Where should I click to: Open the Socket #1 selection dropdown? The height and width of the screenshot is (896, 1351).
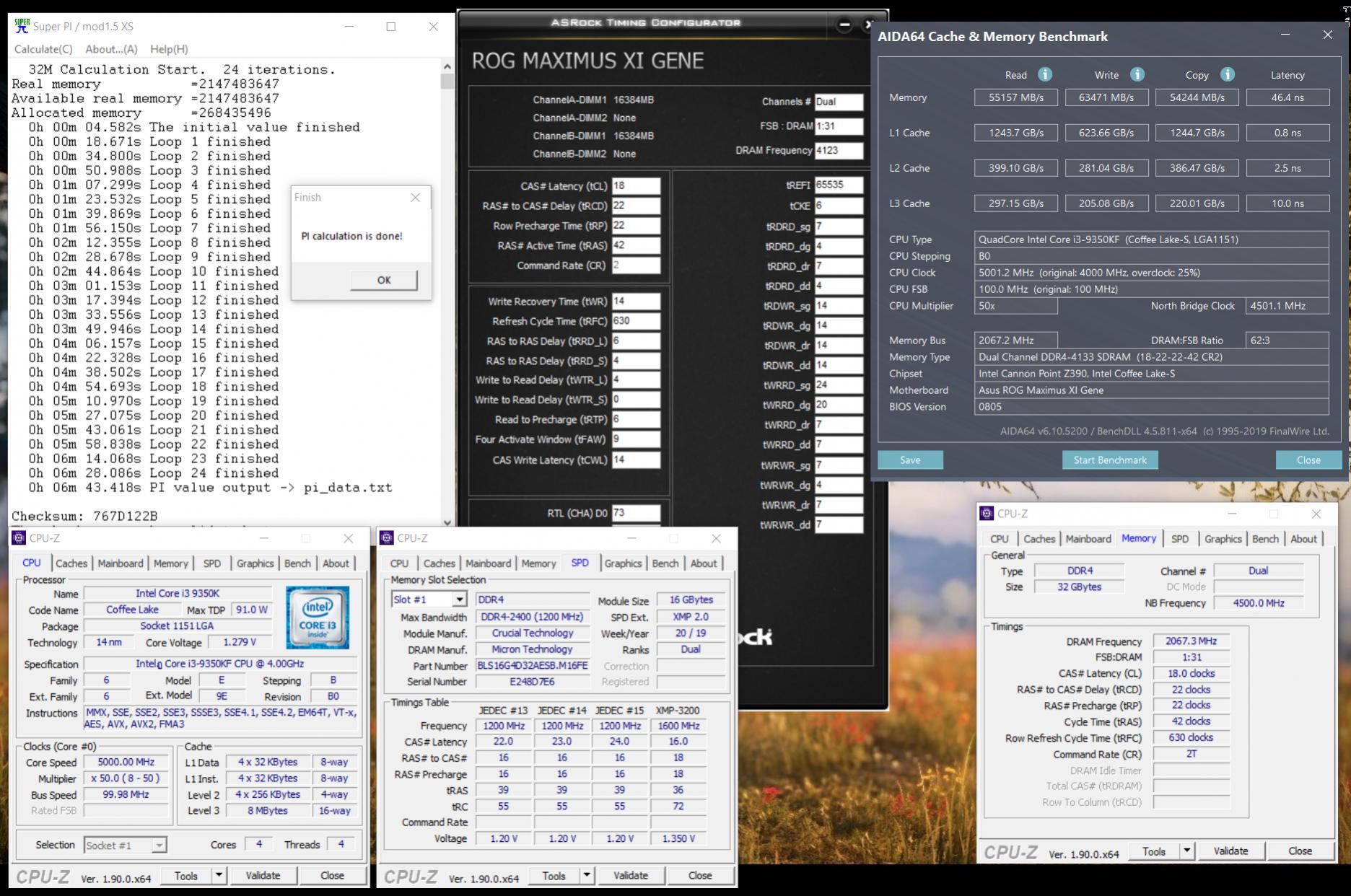coord(159,845)
